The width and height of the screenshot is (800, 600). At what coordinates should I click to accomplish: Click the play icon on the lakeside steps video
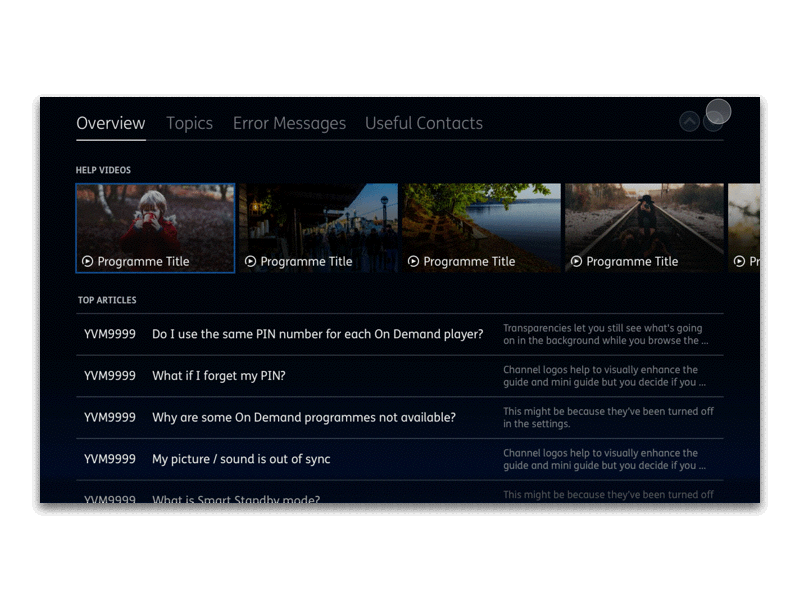coord(413,261)
